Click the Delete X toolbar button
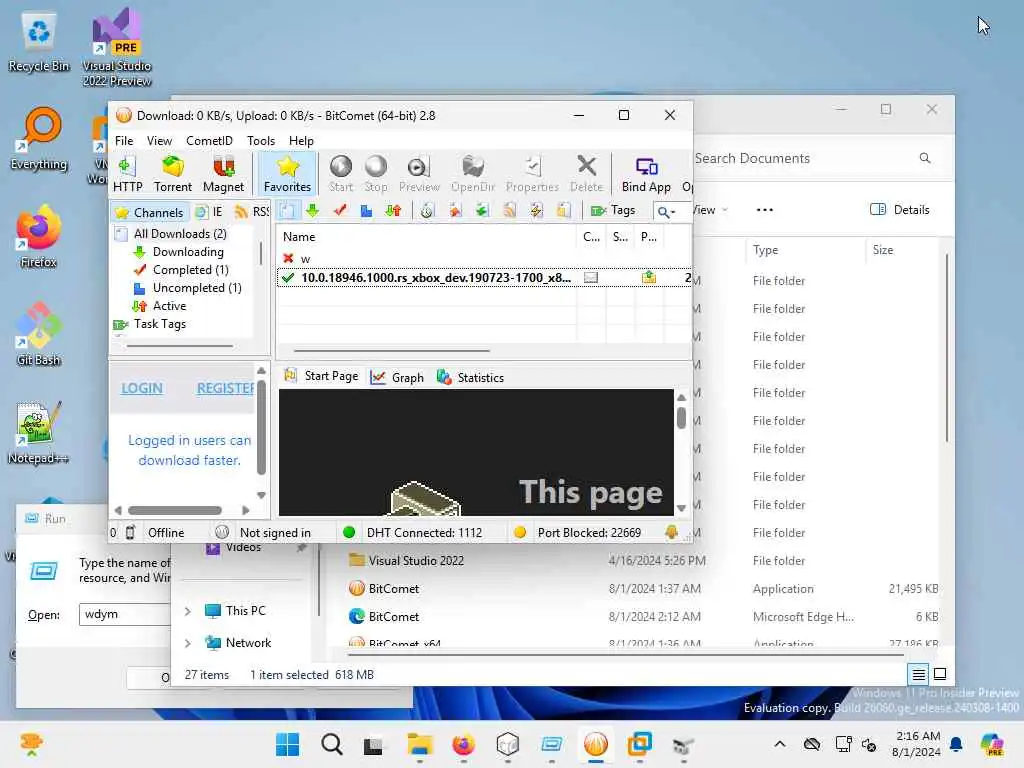Screen dimensions: 1024x768 pos(586,174)
